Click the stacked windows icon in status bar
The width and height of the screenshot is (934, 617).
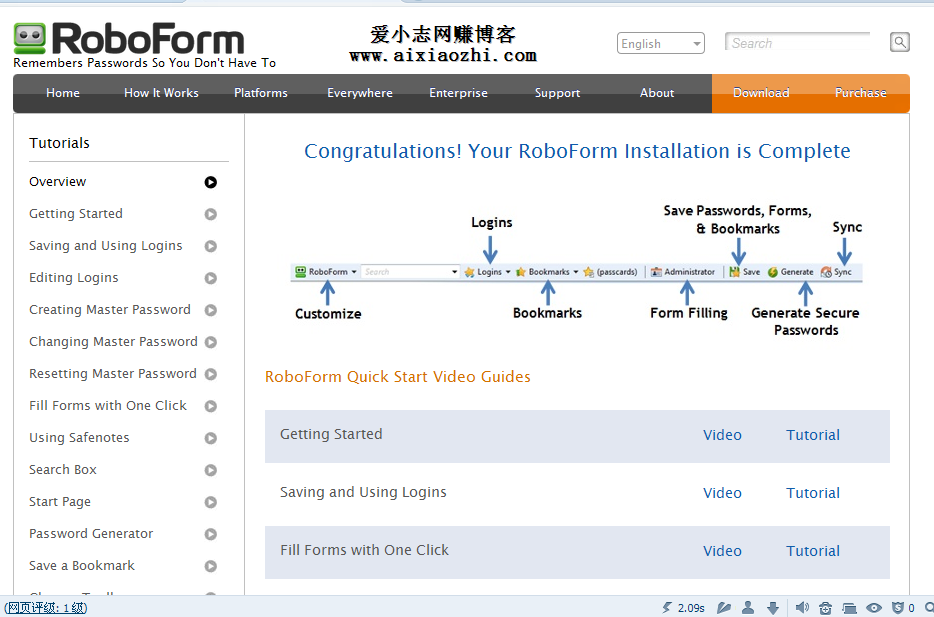click(849, 607)
